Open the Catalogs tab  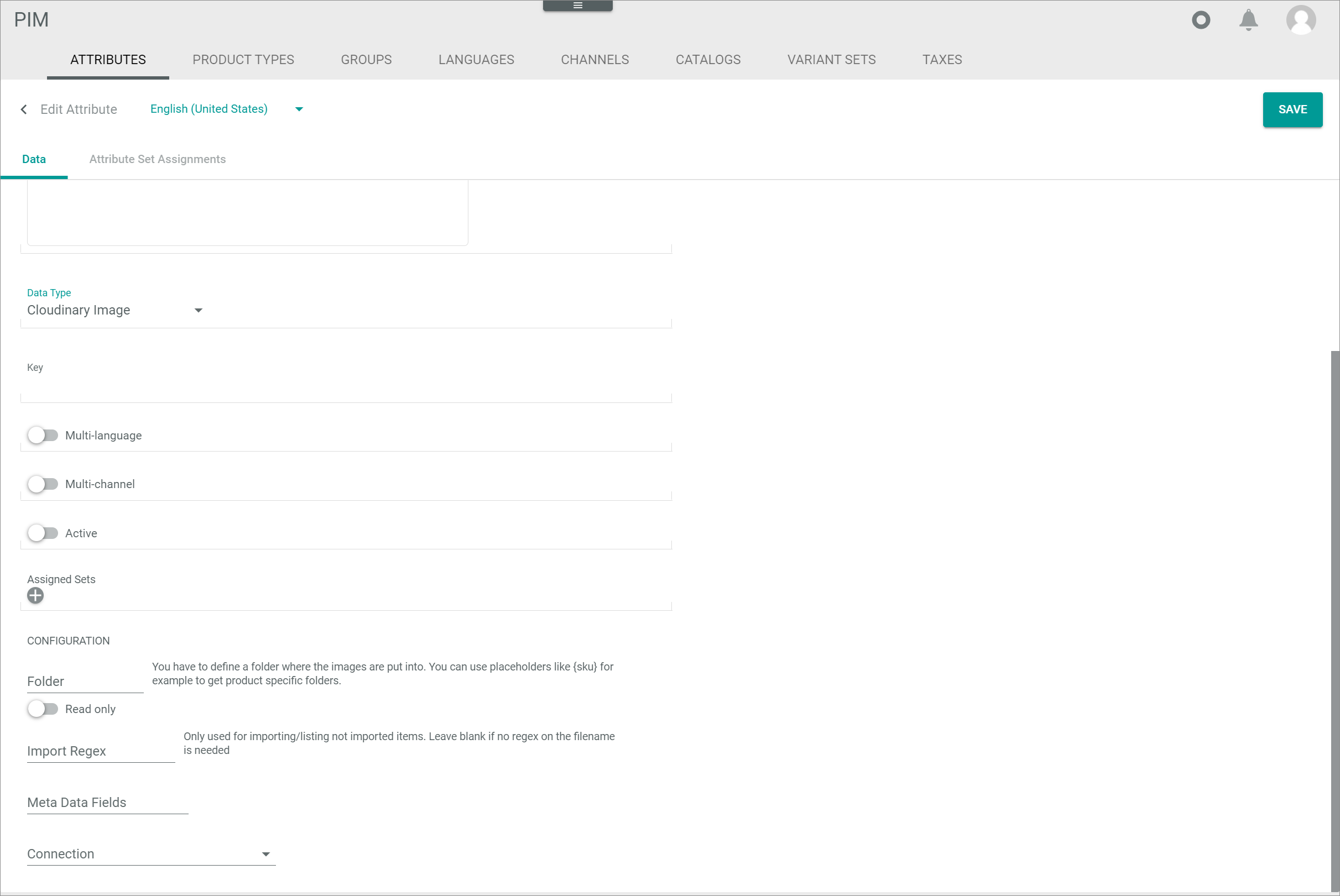[708, 60]
